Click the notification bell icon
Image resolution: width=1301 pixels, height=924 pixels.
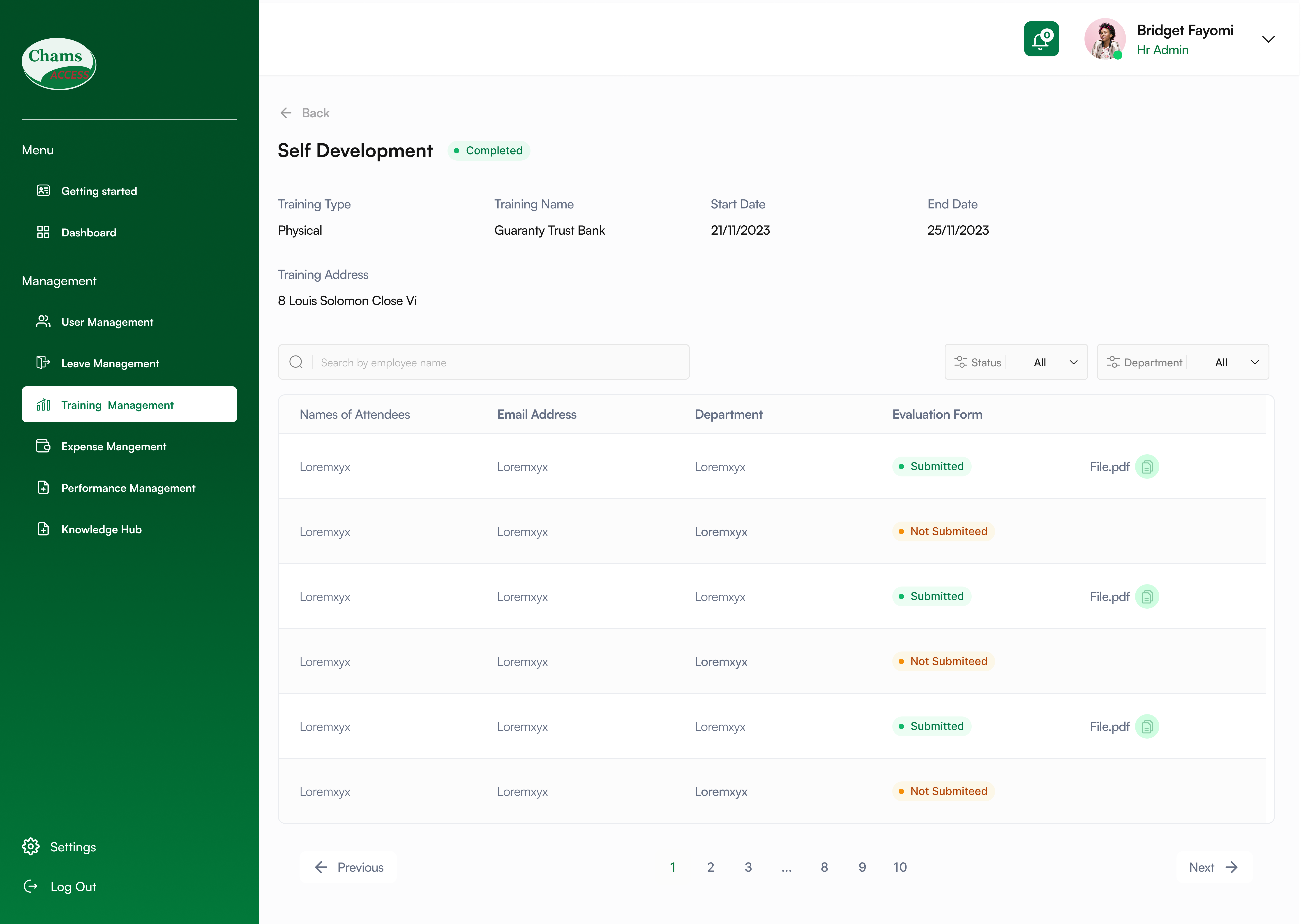click(x=1041, y=39)
